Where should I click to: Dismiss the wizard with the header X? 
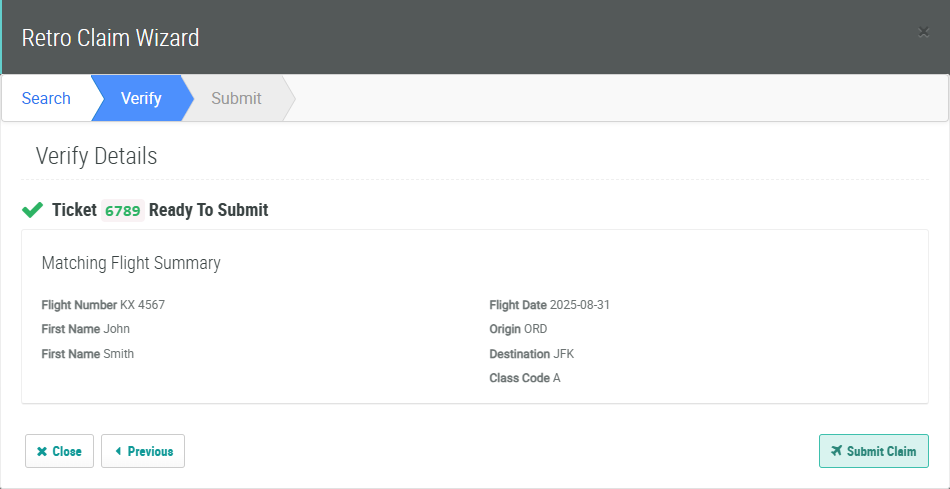[x=923, y=32]
